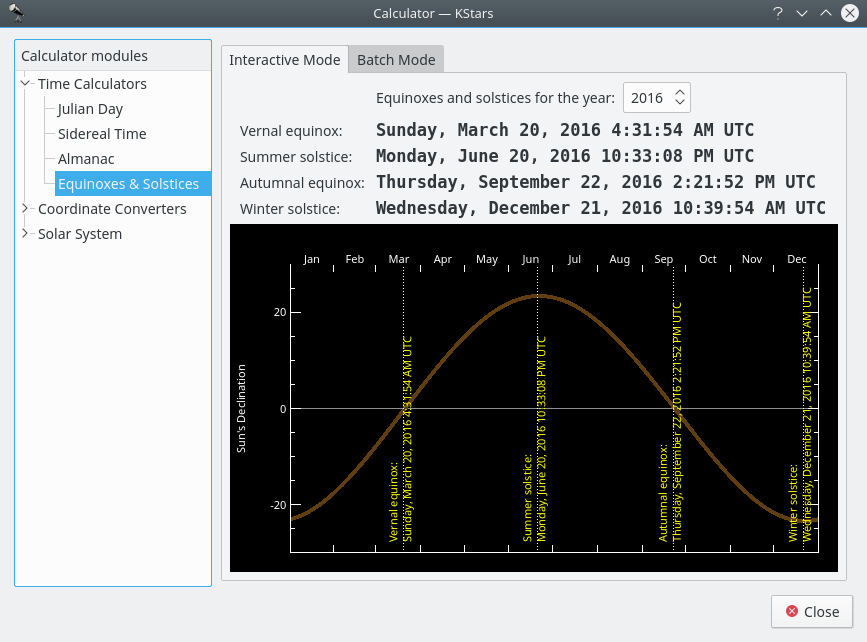Expand the Coordinate Converters node
The width and height of the screenshot is (867, 642).
pyautogui.click(x=26, y=209)
